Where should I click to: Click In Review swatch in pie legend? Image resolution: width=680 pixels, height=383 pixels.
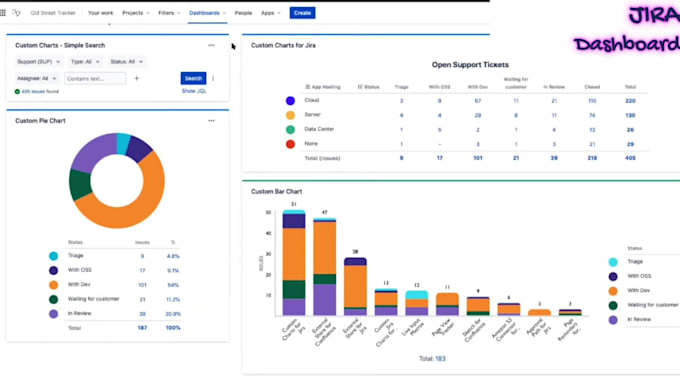pos(53,314)
